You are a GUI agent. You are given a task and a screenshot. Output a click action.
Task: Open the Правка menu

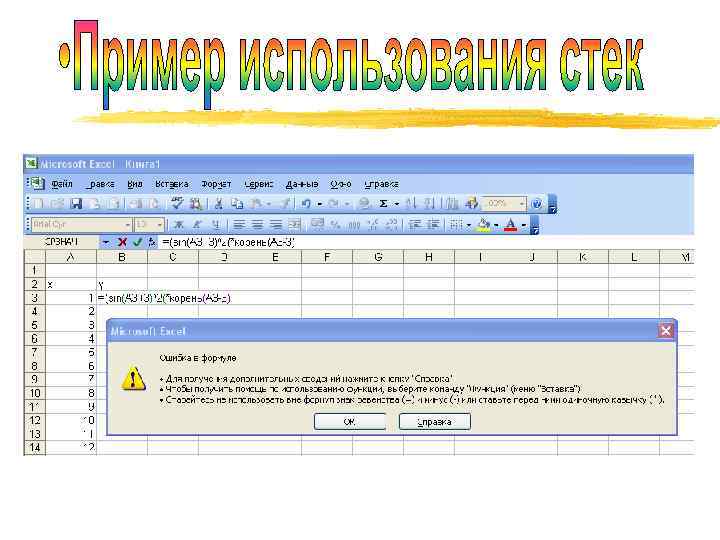tap(100, 184)
